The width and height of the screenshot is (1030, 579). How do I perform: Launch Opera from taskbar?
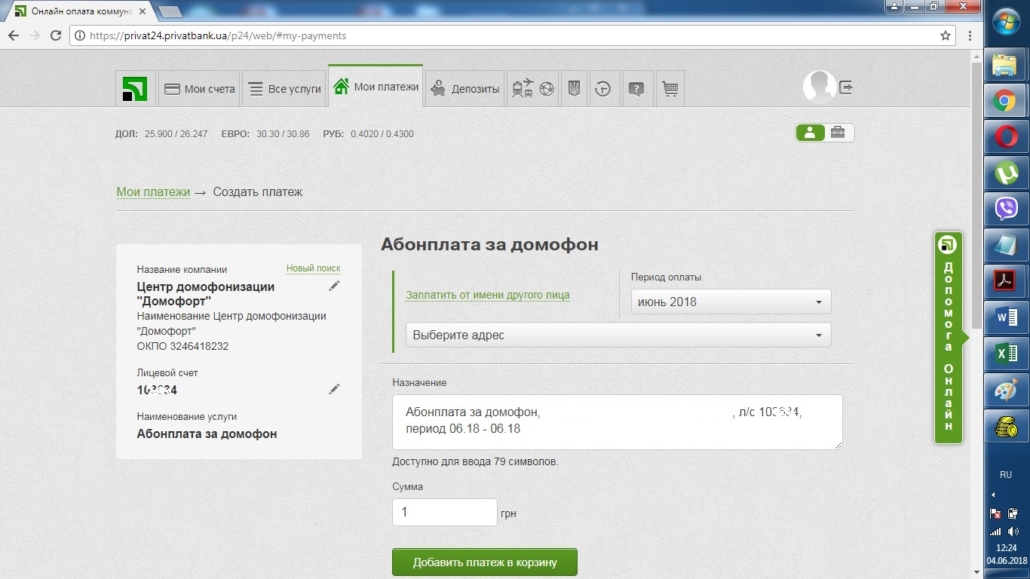pyautogui.click(x=1005, y=137)
